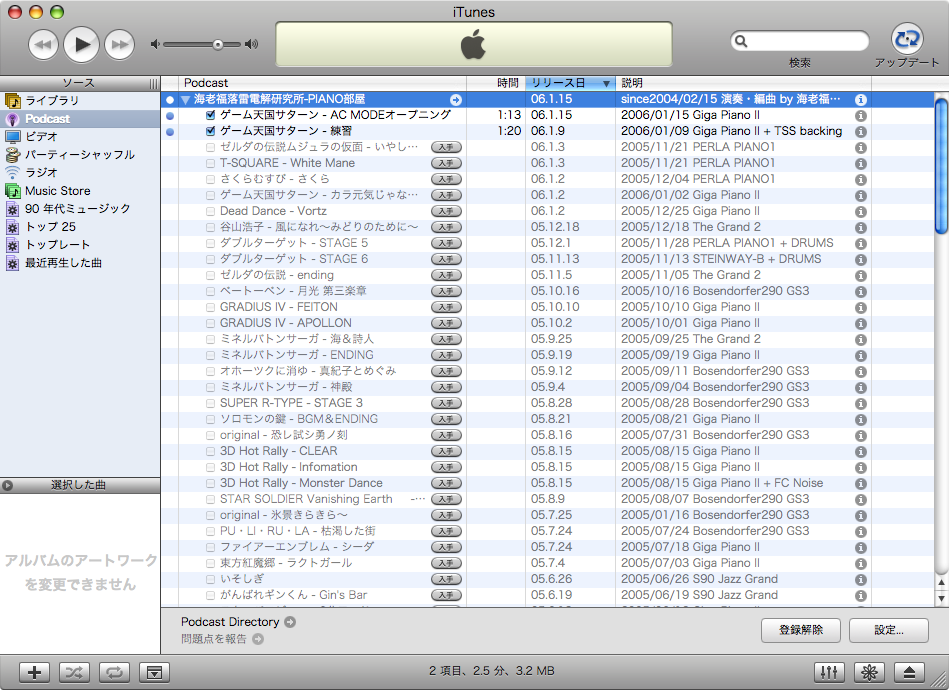Click Get button for T-SQUARE - White Mane
949x690 pixels.
tap(446, 163)
